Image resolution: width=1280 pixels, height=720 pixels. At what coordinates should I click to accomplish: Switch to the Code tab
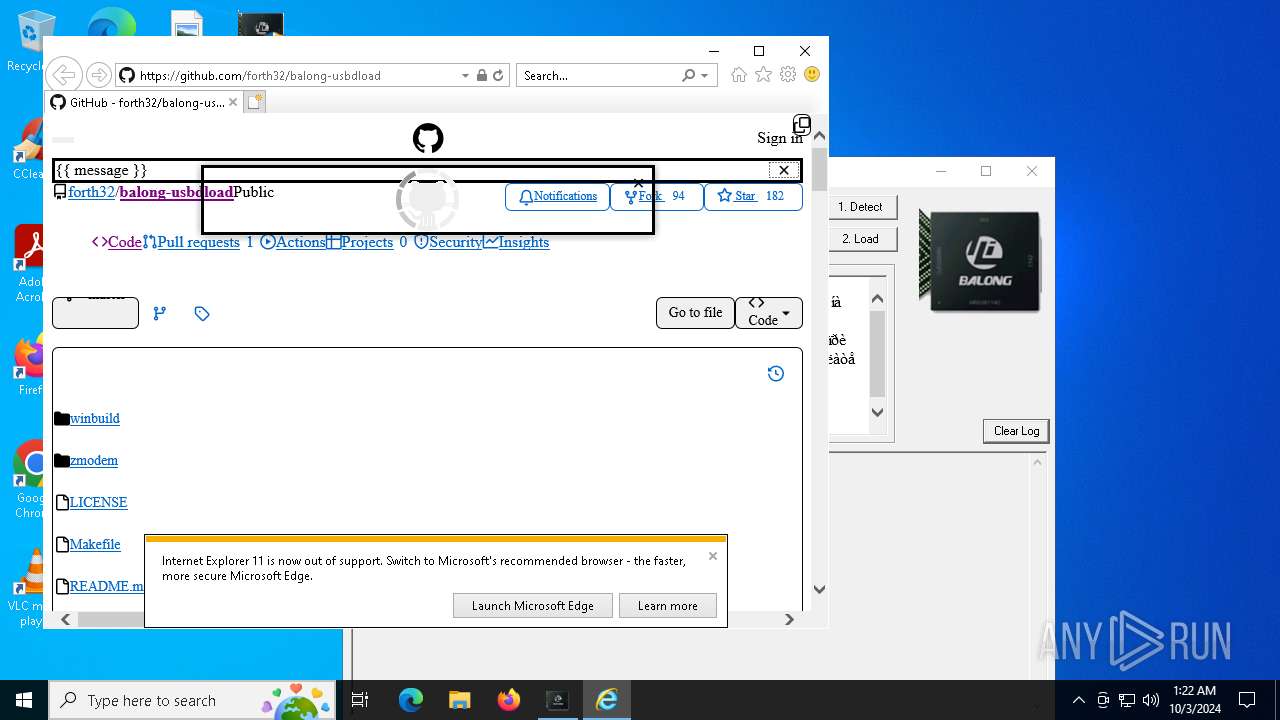[x=117, y=242]
